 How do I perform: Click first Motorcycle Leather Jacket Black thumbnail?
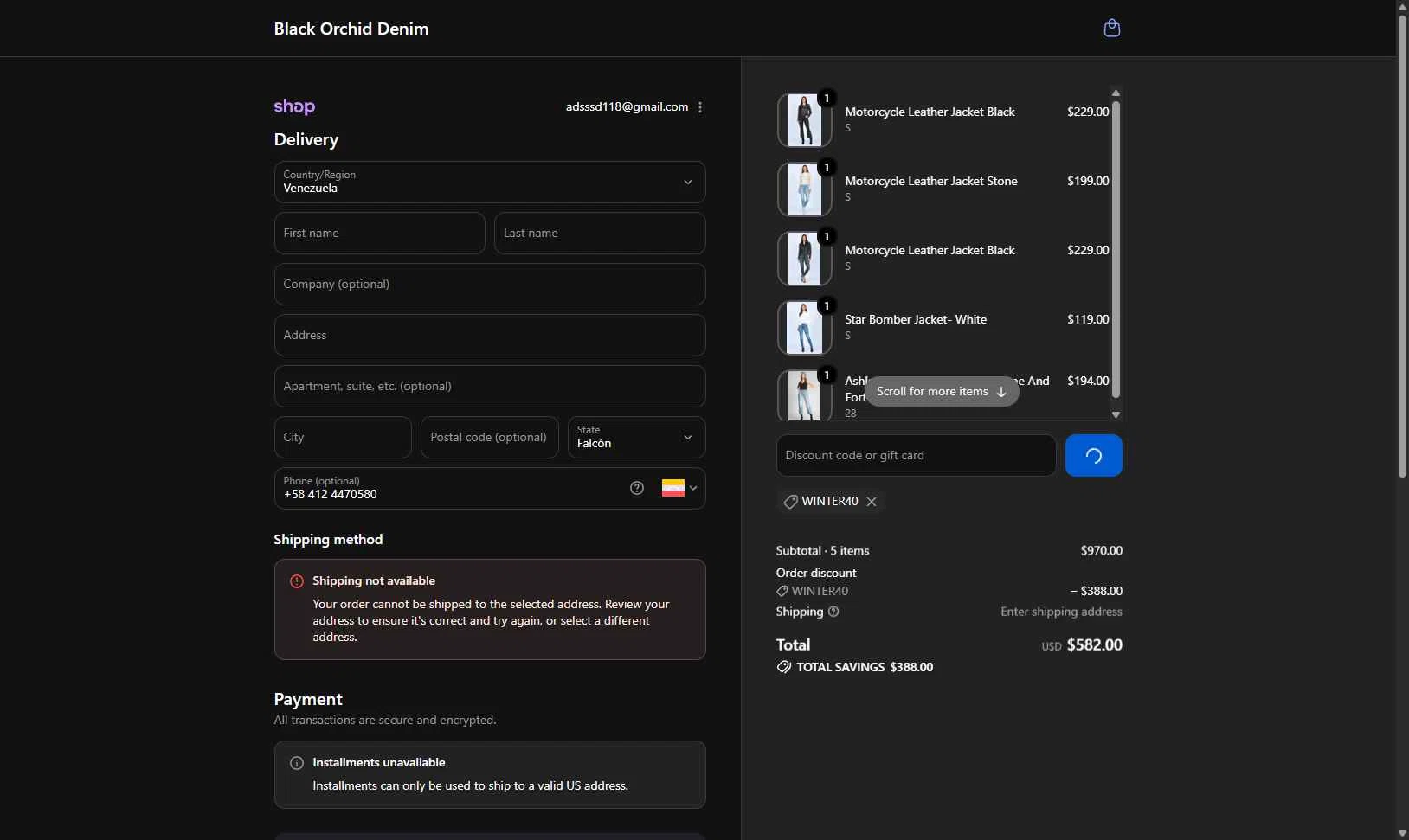pos(805,120)
